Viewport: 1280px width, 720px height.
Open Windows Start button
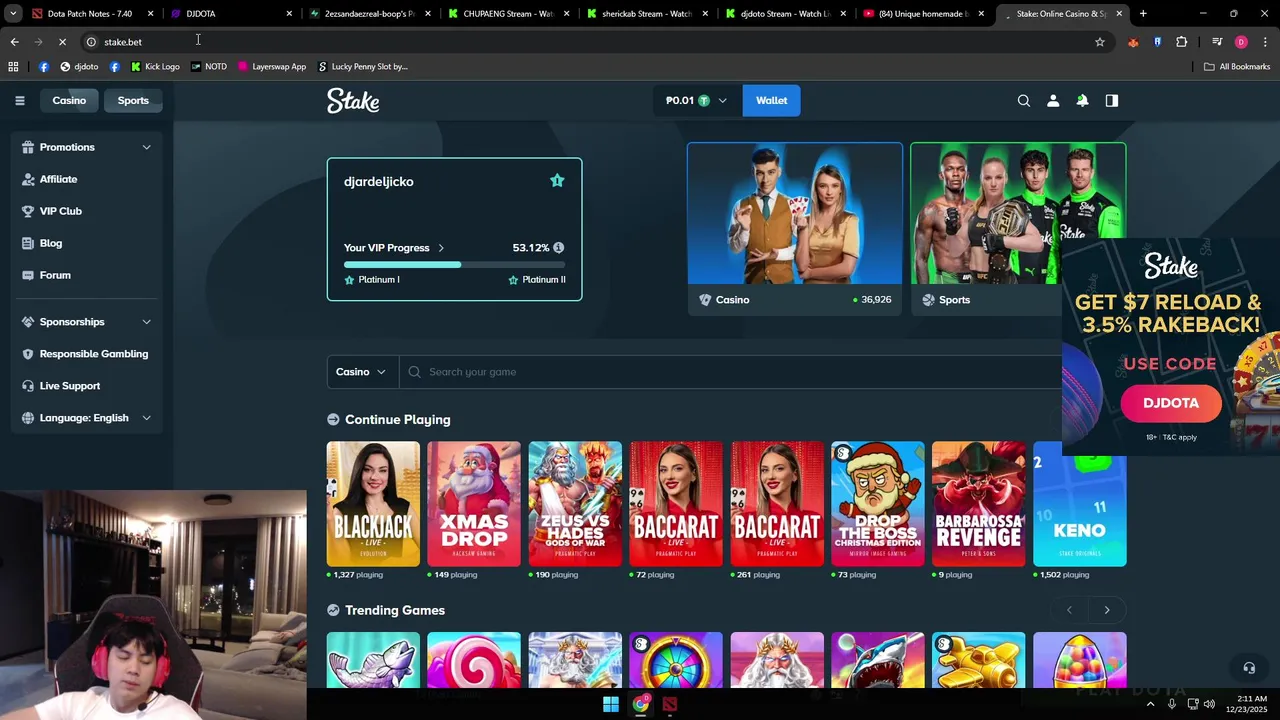(x=610, y=704)
